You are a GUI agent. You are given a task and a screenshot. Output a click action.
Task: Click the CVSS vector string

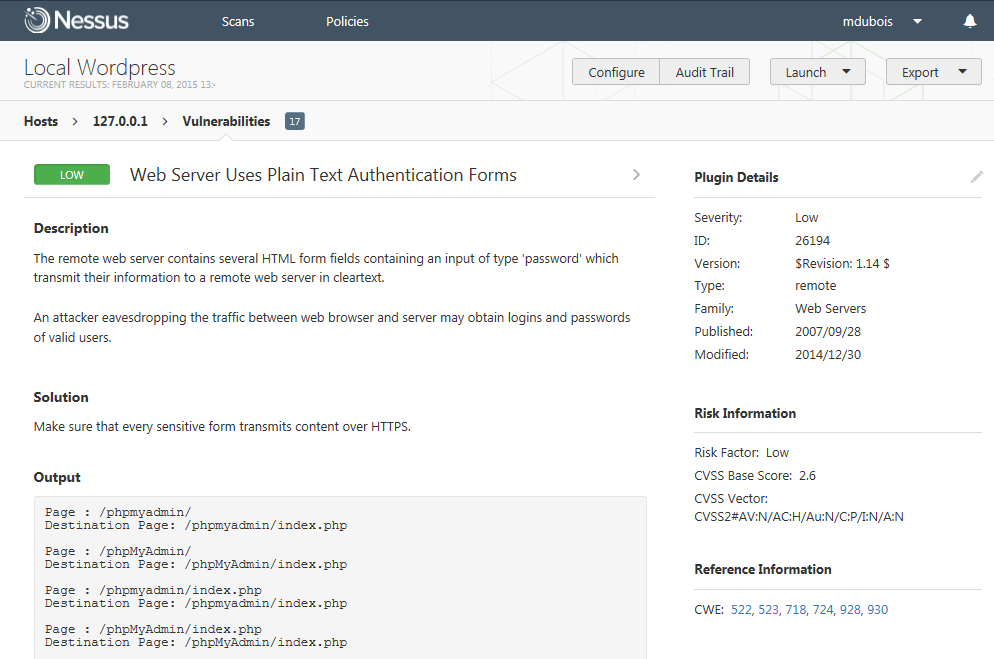(799, 516)
